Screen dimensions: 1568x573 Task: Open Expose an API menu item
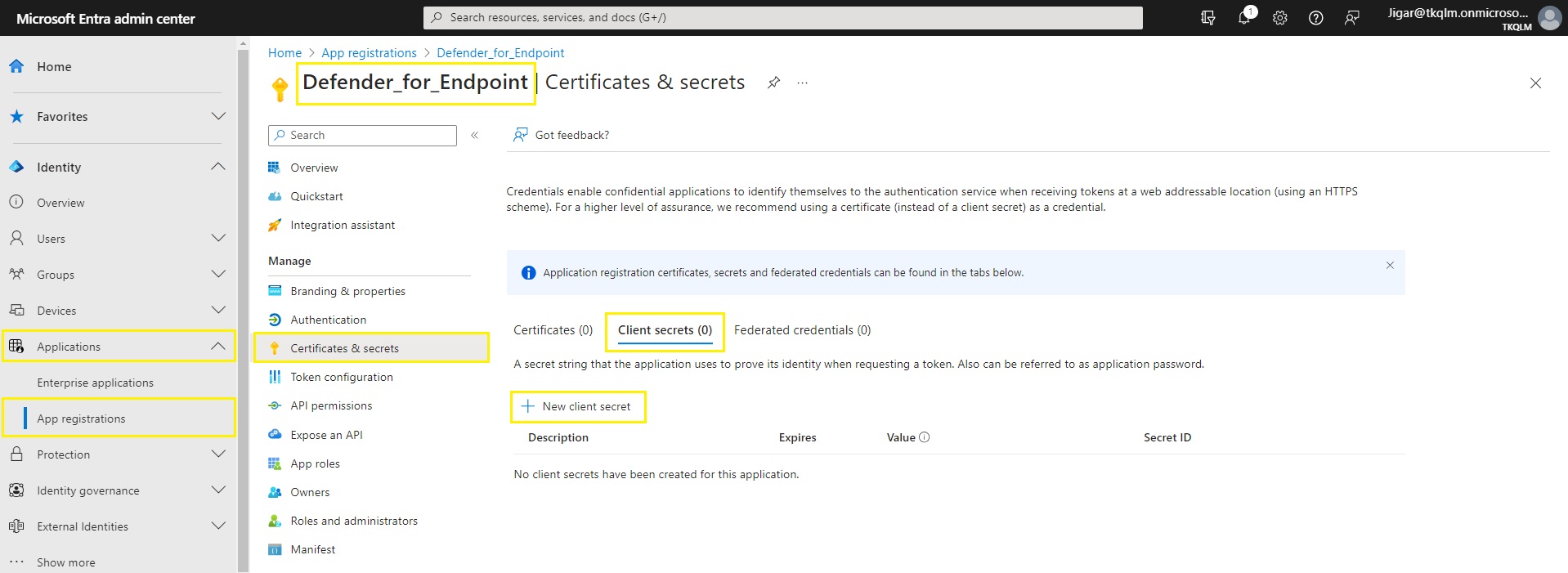tap(326, 435)
